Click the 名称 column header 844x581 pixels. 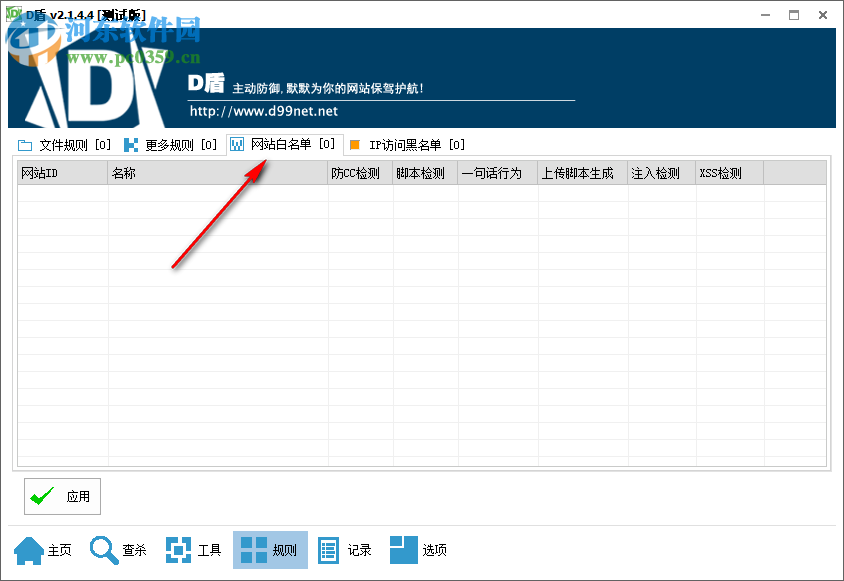[217, 173]
